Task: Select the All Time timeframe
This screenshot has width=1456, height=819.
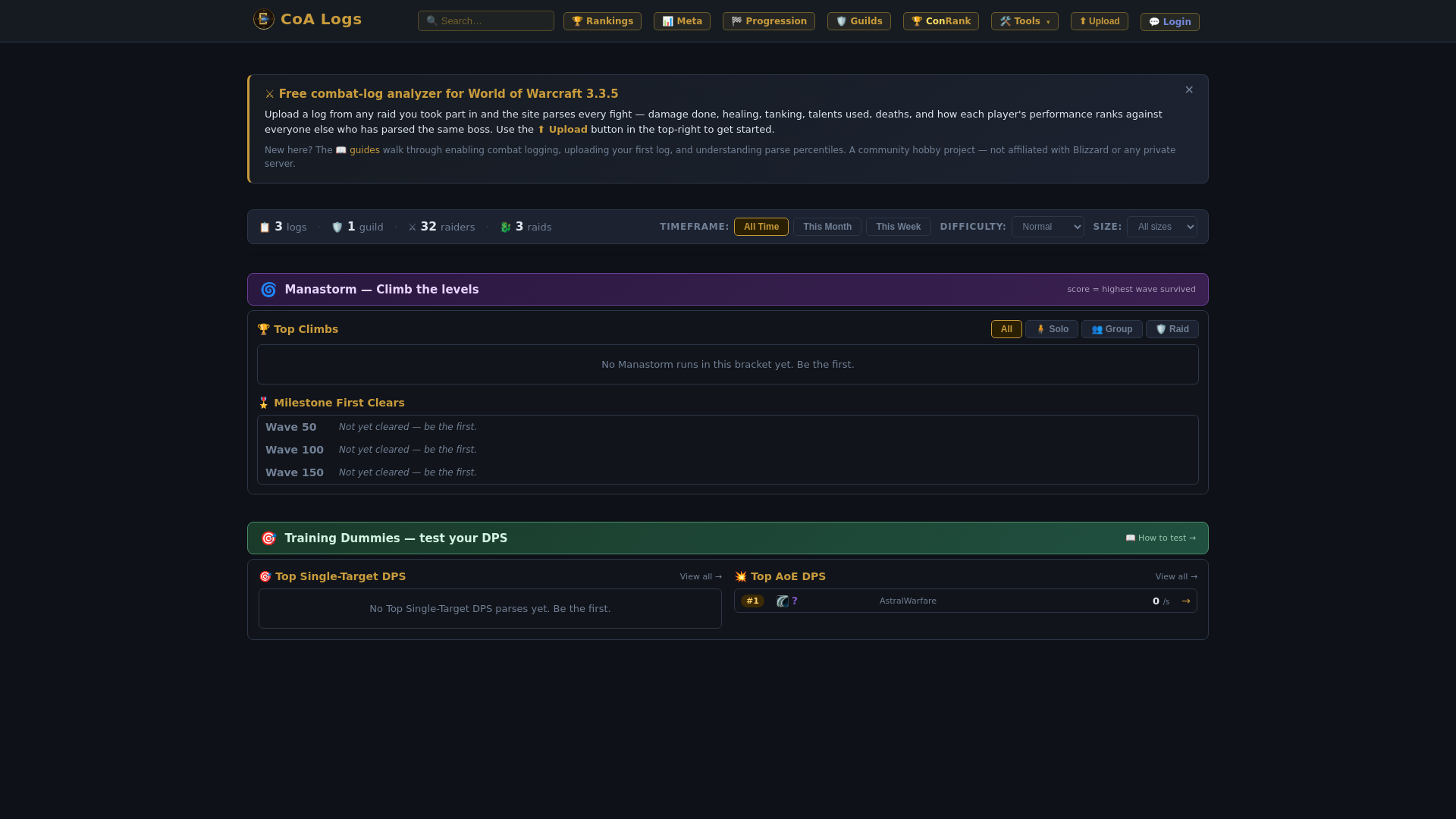Action: click(x=761, y=227)
